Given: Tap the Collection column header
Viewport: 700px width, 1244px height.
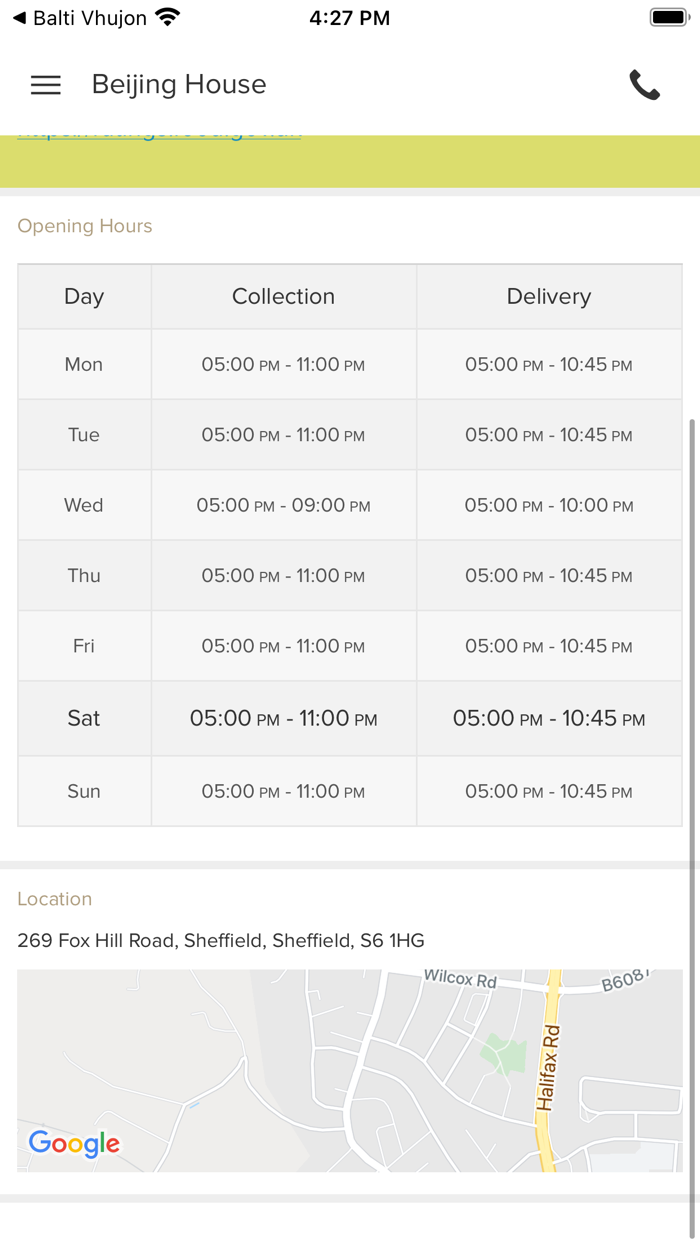Looking at the screenshot, I should tap(283, 296).
